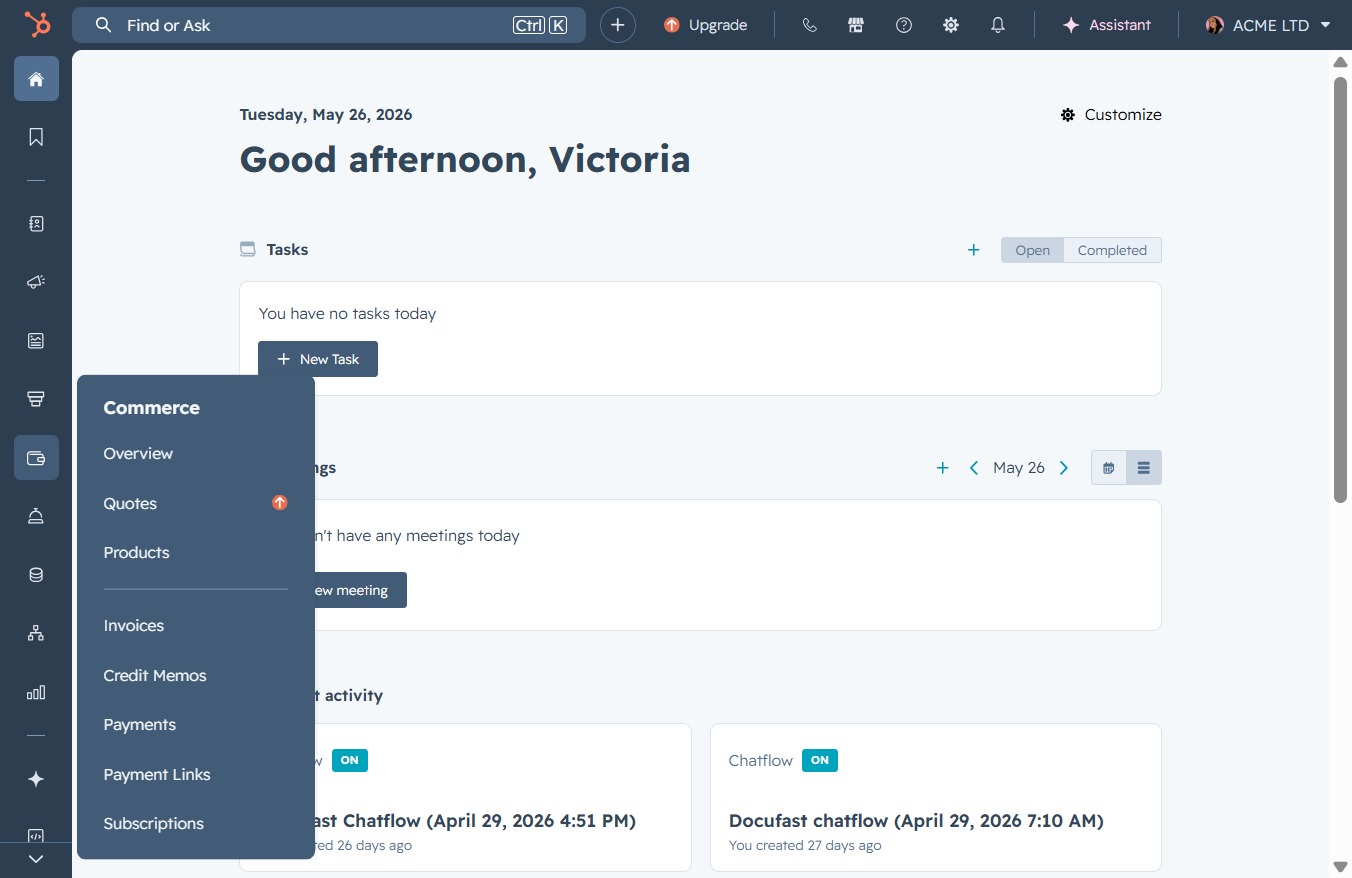Click the vertical scrollbar thumb
Image resolution: width=1352 pixels, height=878 pixels.
click(1341, 289)
